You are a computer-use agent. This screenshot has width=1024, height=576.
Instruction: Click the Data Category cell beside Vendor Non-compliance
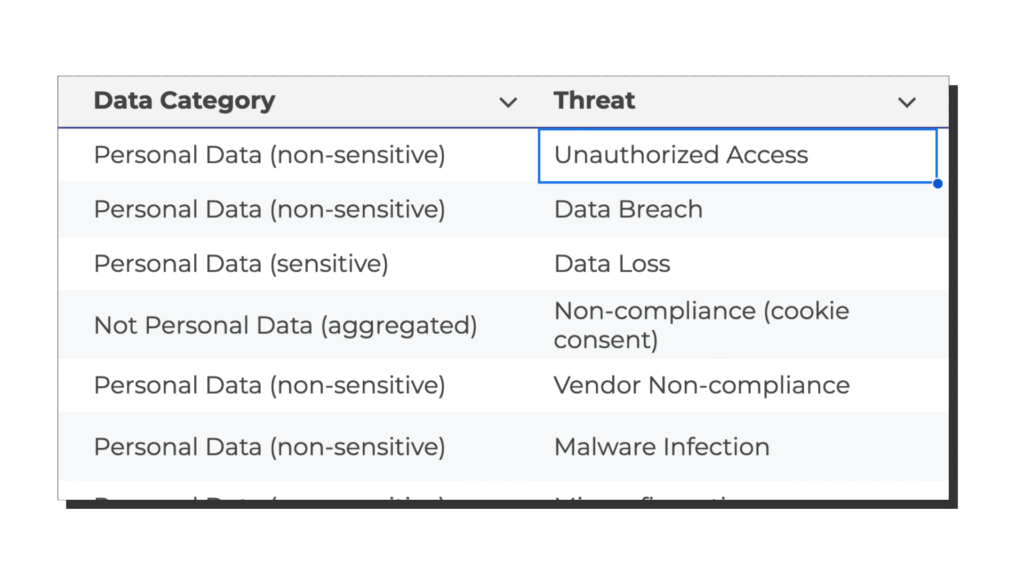tap(269, 385)
